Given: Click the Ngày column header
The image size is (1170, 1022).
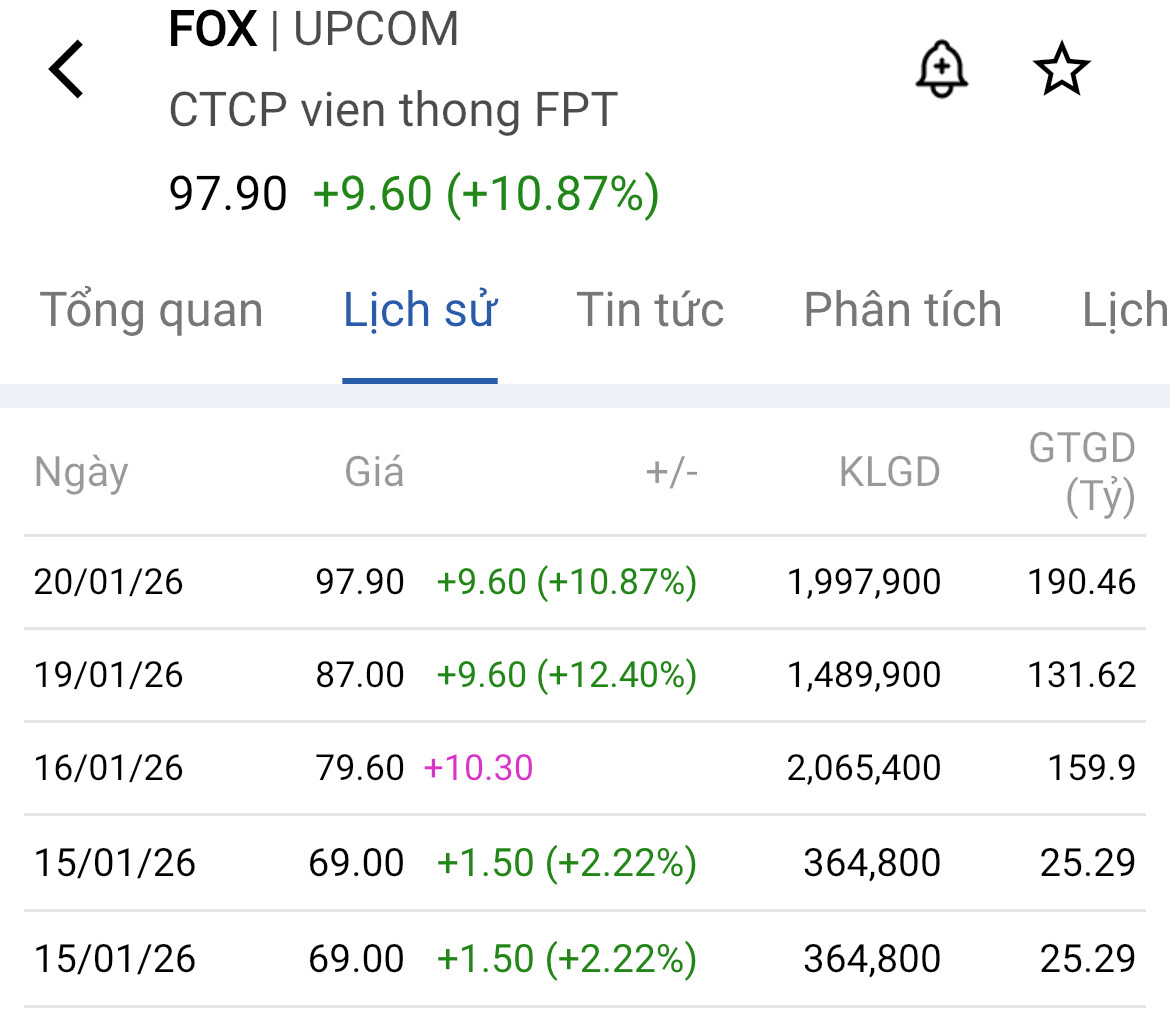Looking at the screenshot, I should click(81, 472).
